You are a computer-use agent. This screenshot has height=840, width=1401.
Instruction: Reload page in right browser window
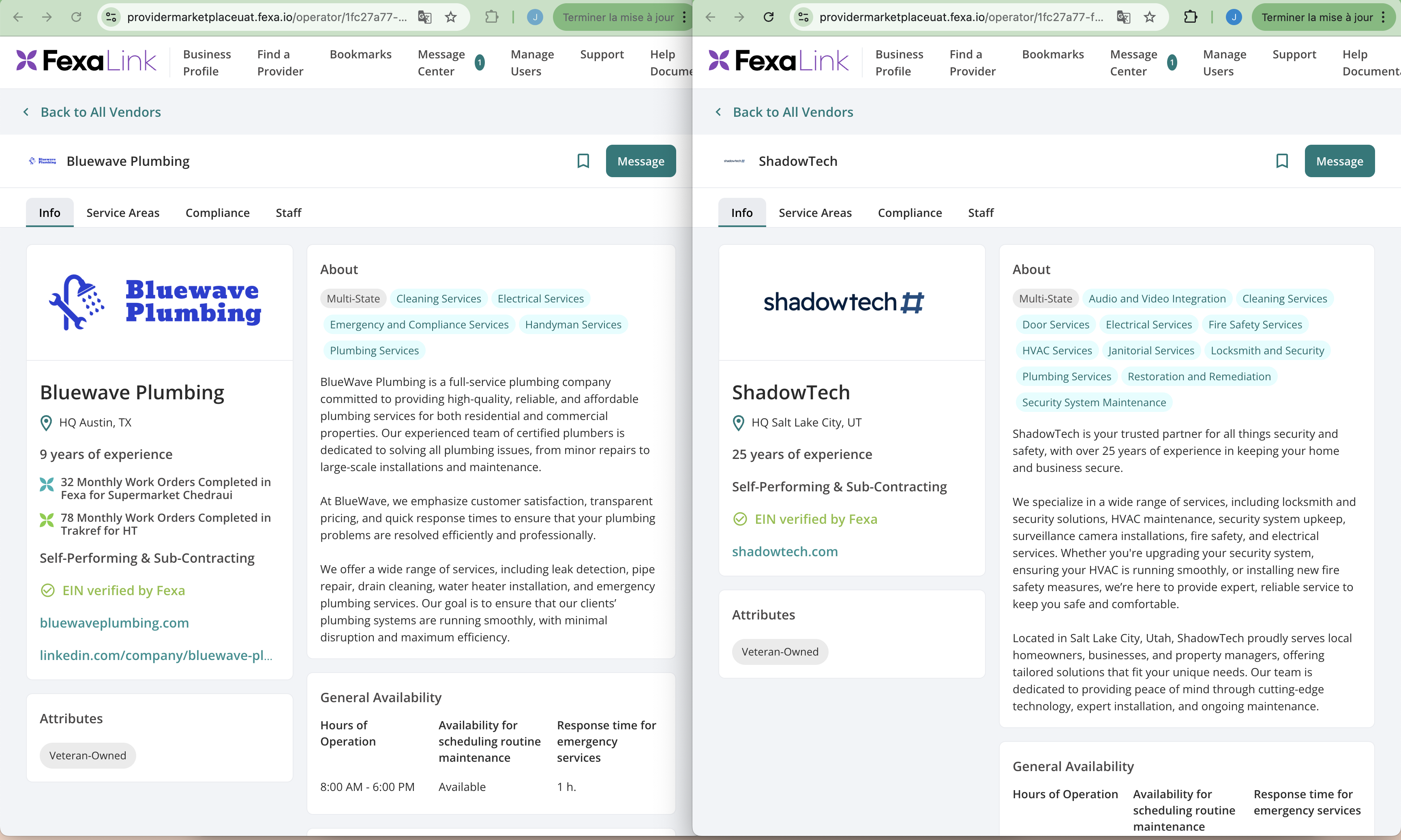[768, 17]
